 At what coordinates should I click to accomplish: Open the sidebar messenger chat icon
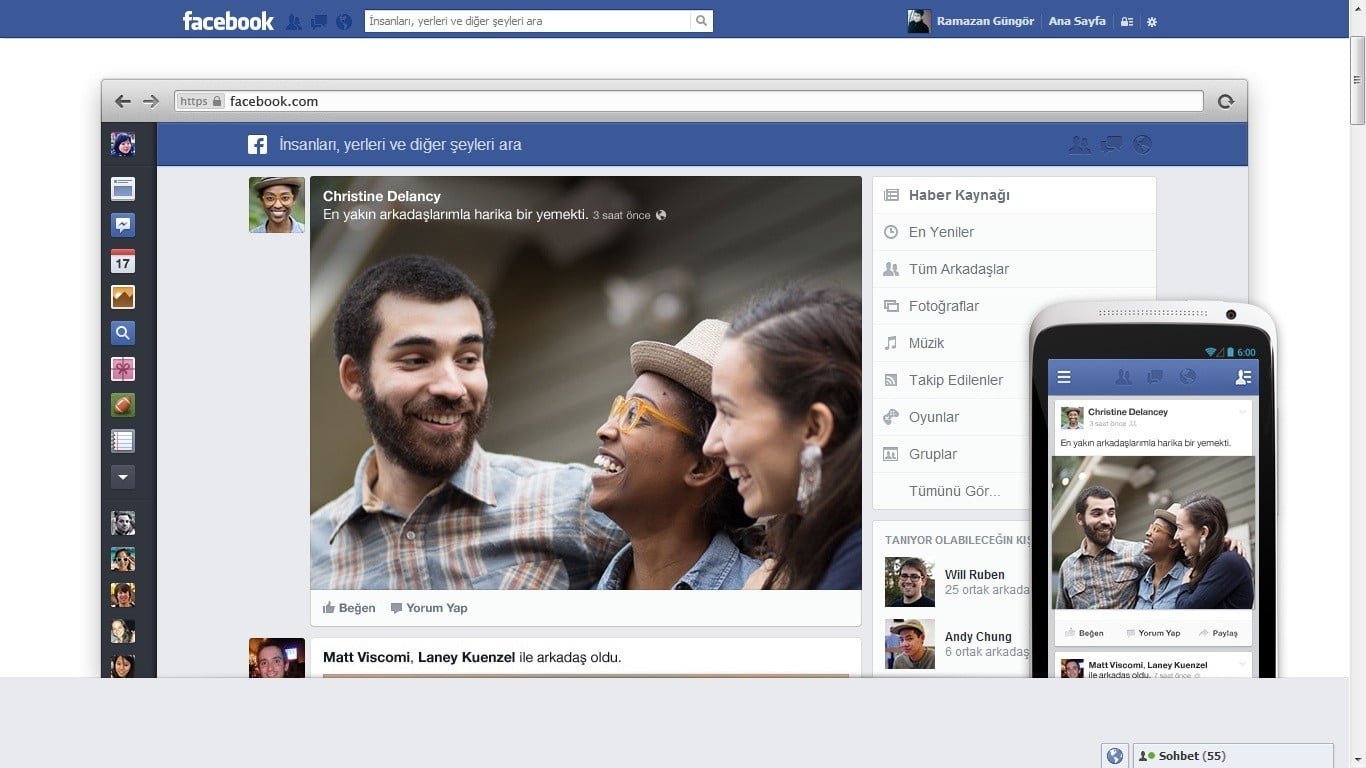click(123, 225)
